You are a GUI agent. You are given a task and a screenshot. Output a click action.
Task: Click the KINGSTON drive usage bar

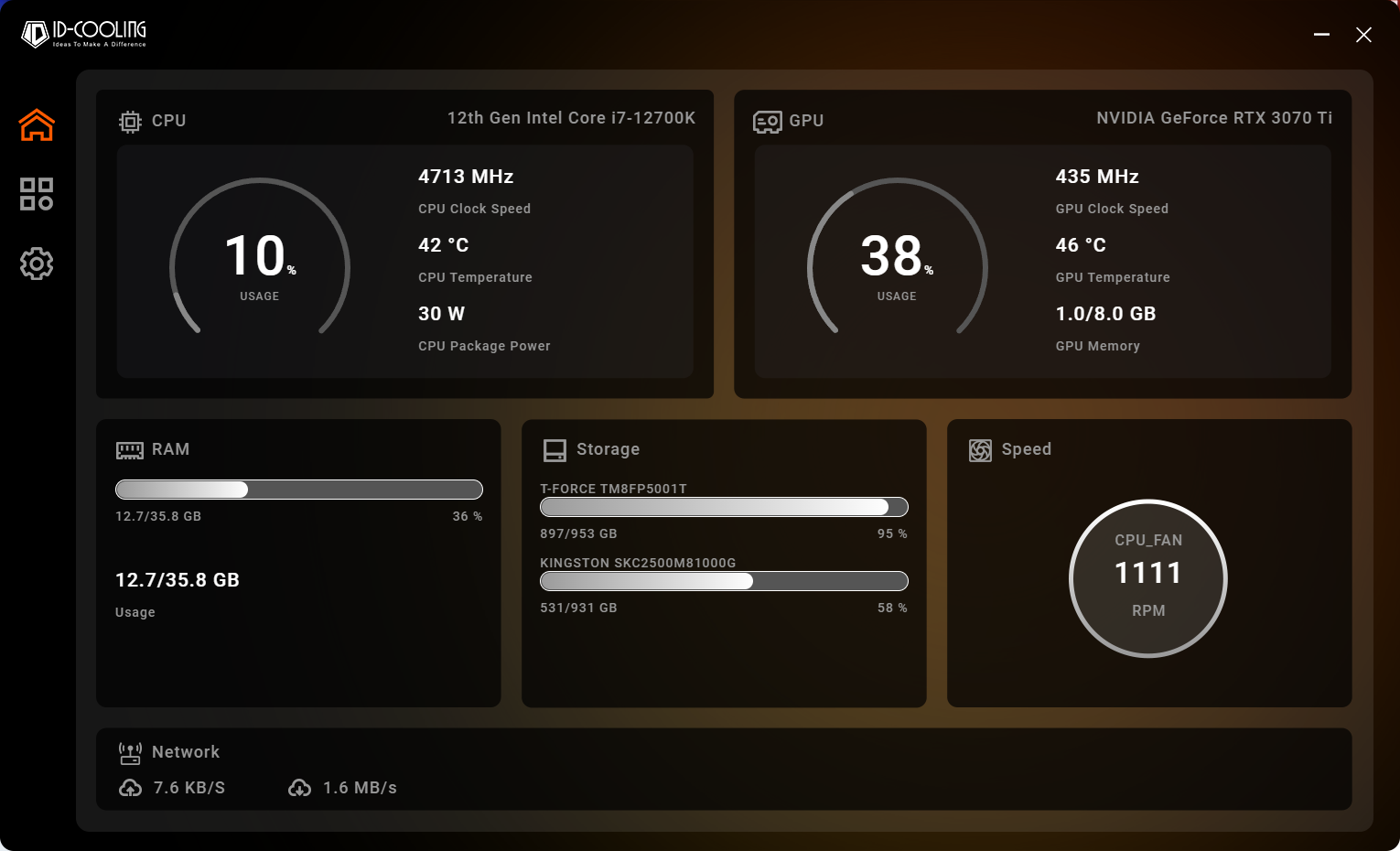(724, 581)
